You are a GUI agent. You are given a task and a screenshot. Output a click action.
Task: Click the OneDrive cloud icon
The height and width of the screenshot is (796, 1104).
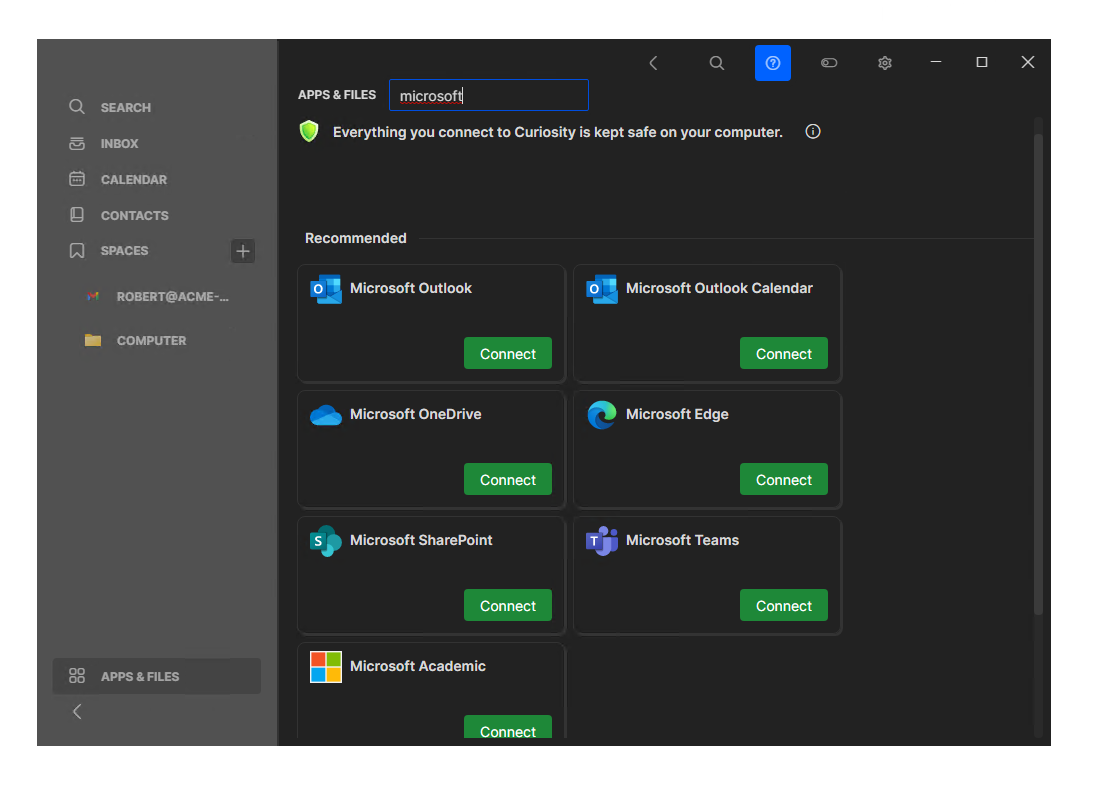(326, 415)
